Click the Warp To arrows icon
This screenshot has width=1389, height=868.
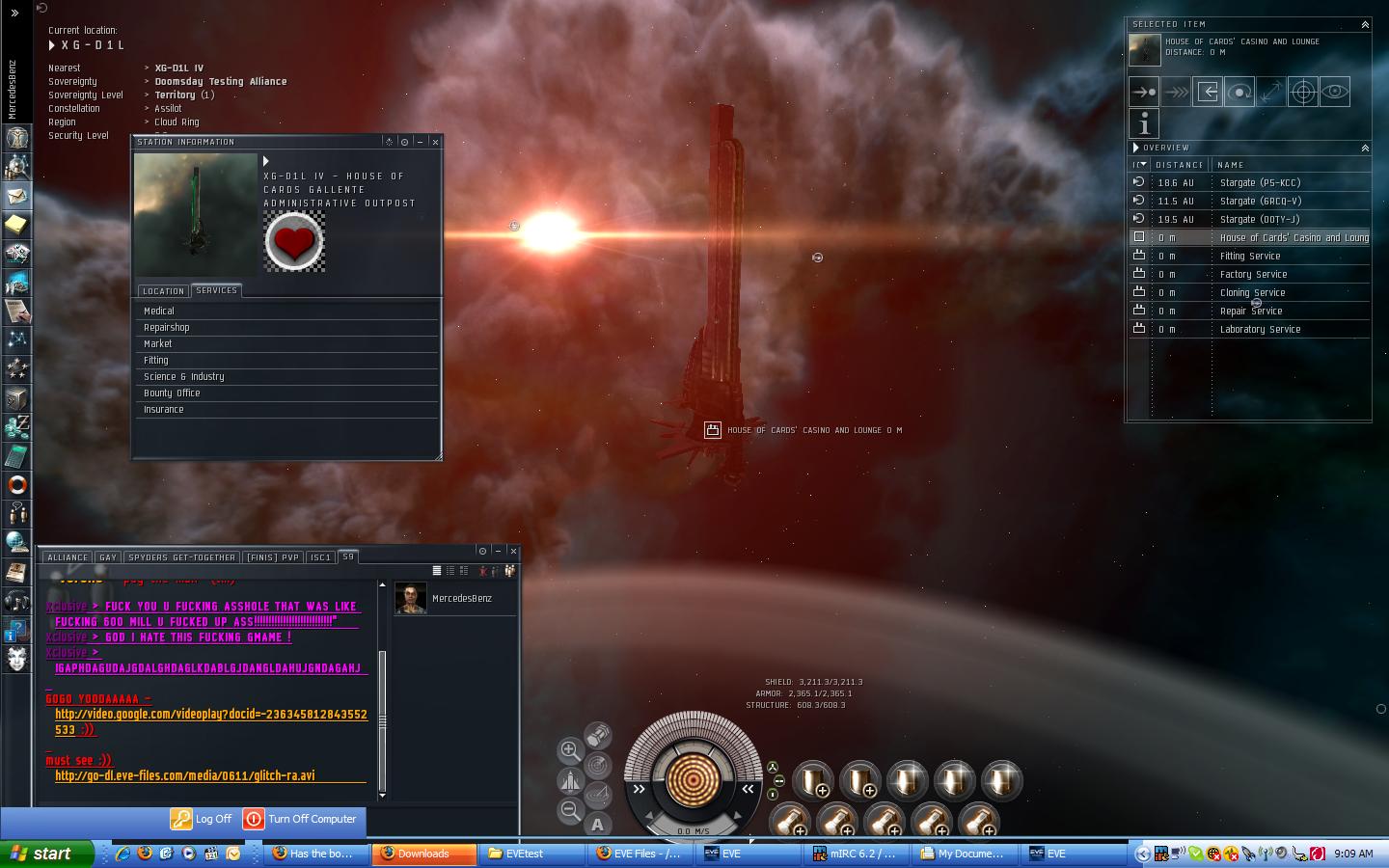coord(1176,92)
